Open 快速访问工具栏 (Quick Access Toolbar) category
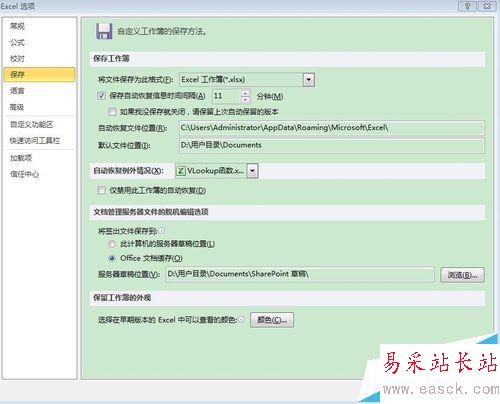Screen dimensions: 500x404 point(35,141)
